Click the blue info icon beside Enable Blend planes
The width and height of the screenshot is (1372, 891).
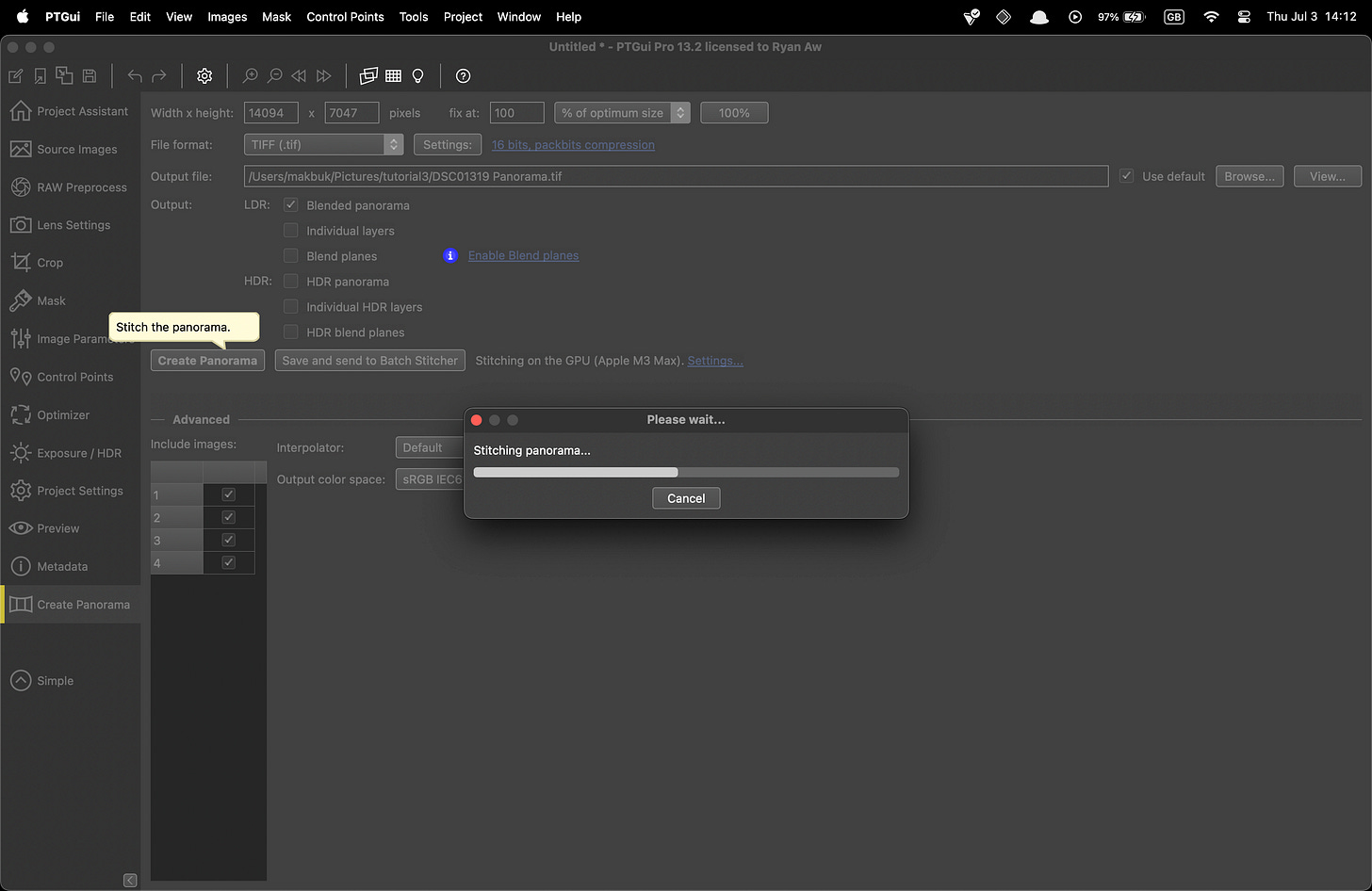[450, 255]
